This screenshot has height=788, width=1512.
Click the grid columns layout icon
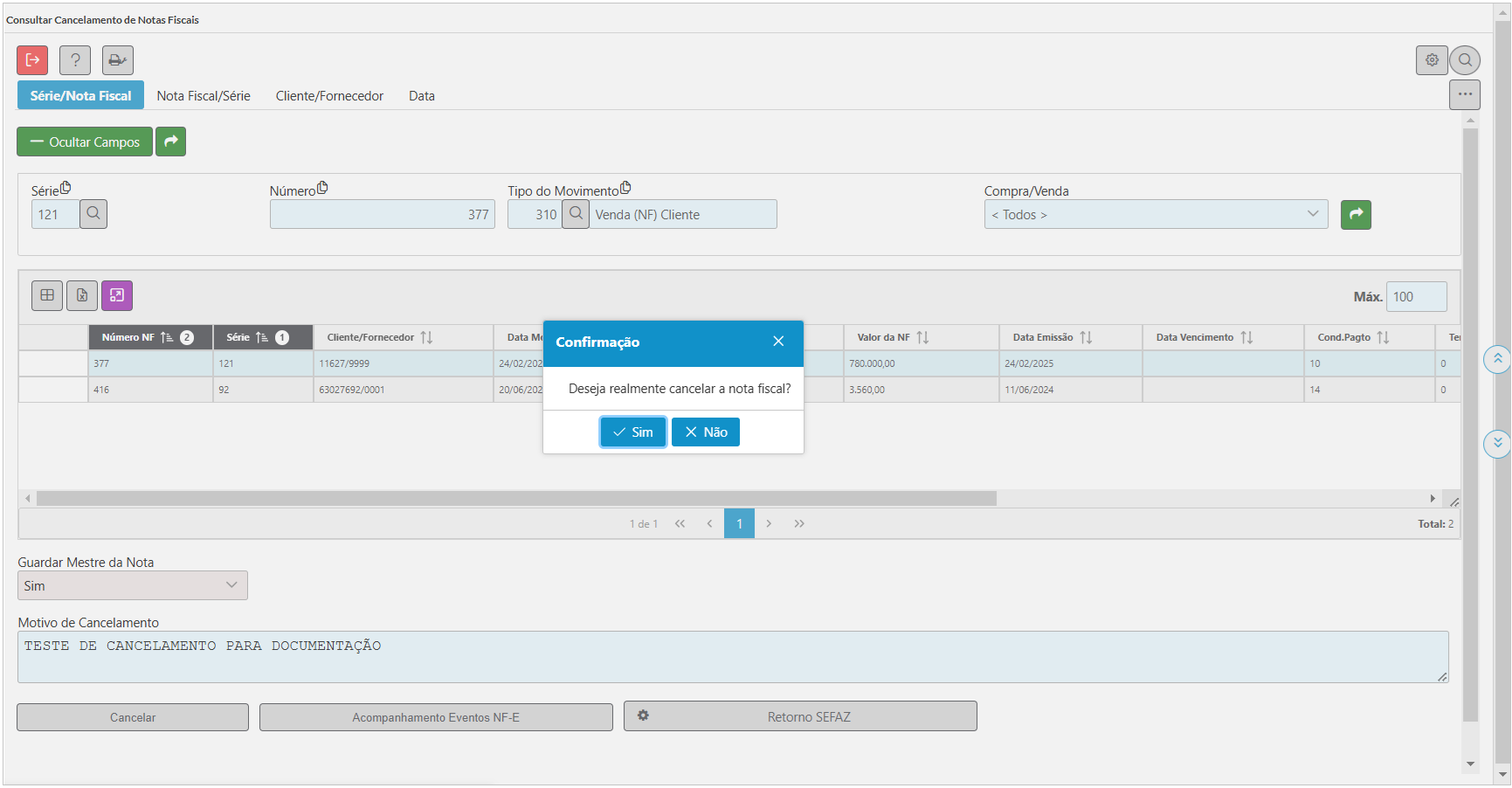pos(47,296)
